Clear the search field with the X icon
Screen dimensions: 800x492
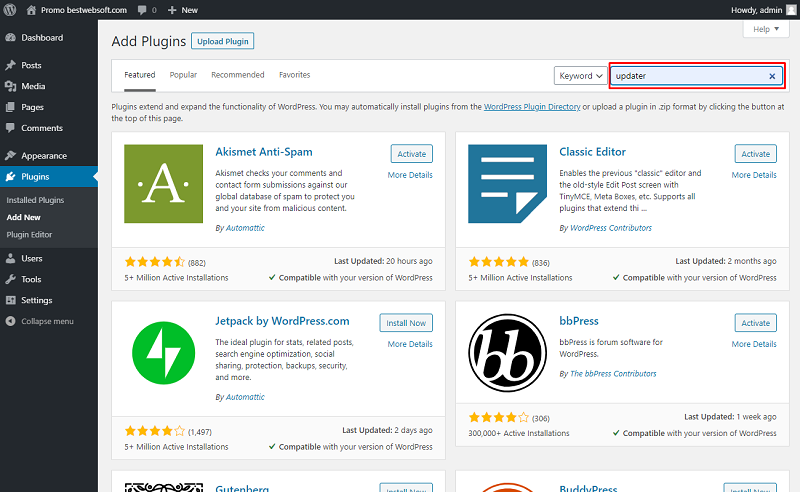(772, 76)
